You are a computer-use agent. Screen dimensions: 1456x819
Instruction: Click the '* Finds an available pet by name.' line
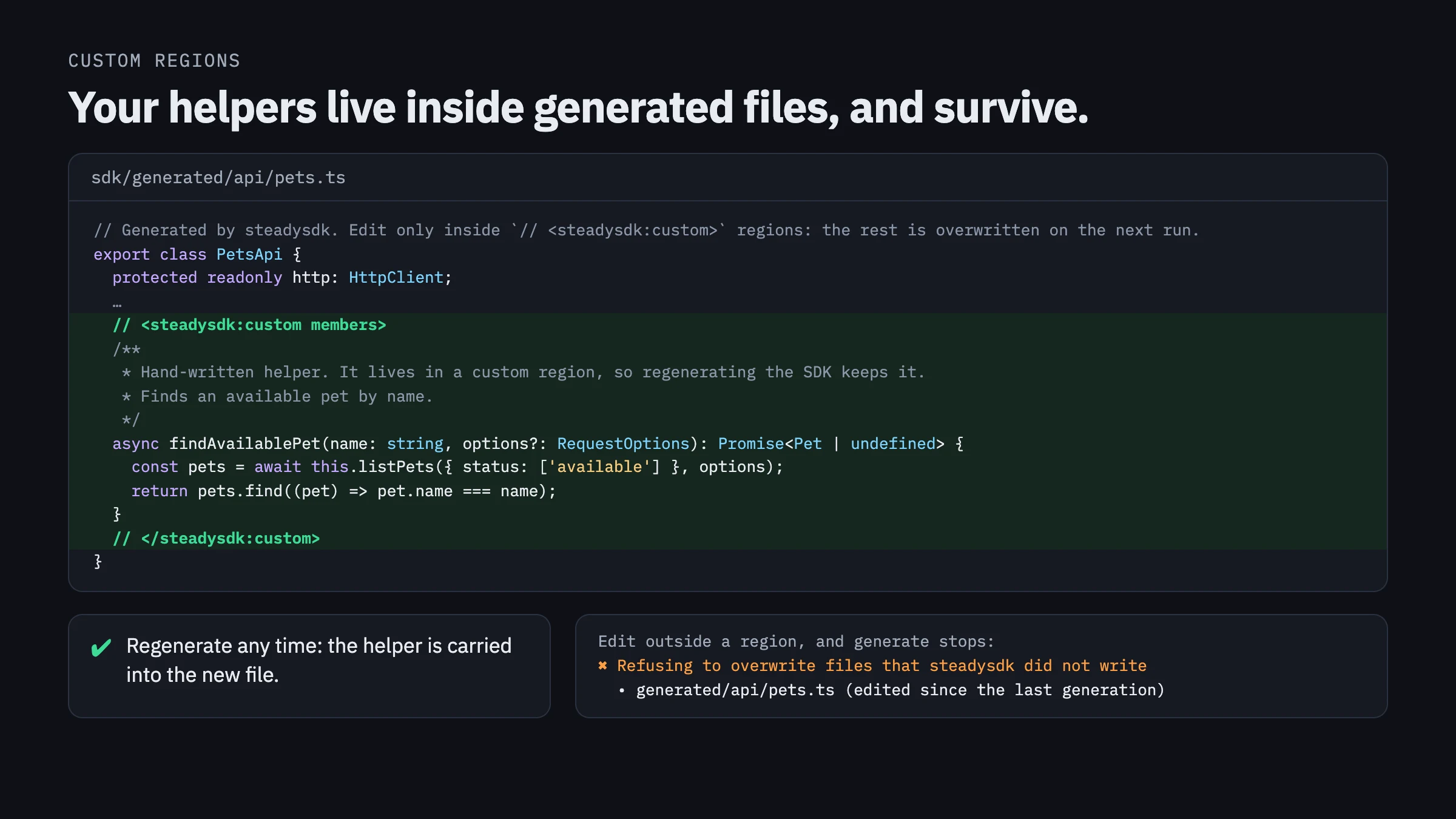277,397
